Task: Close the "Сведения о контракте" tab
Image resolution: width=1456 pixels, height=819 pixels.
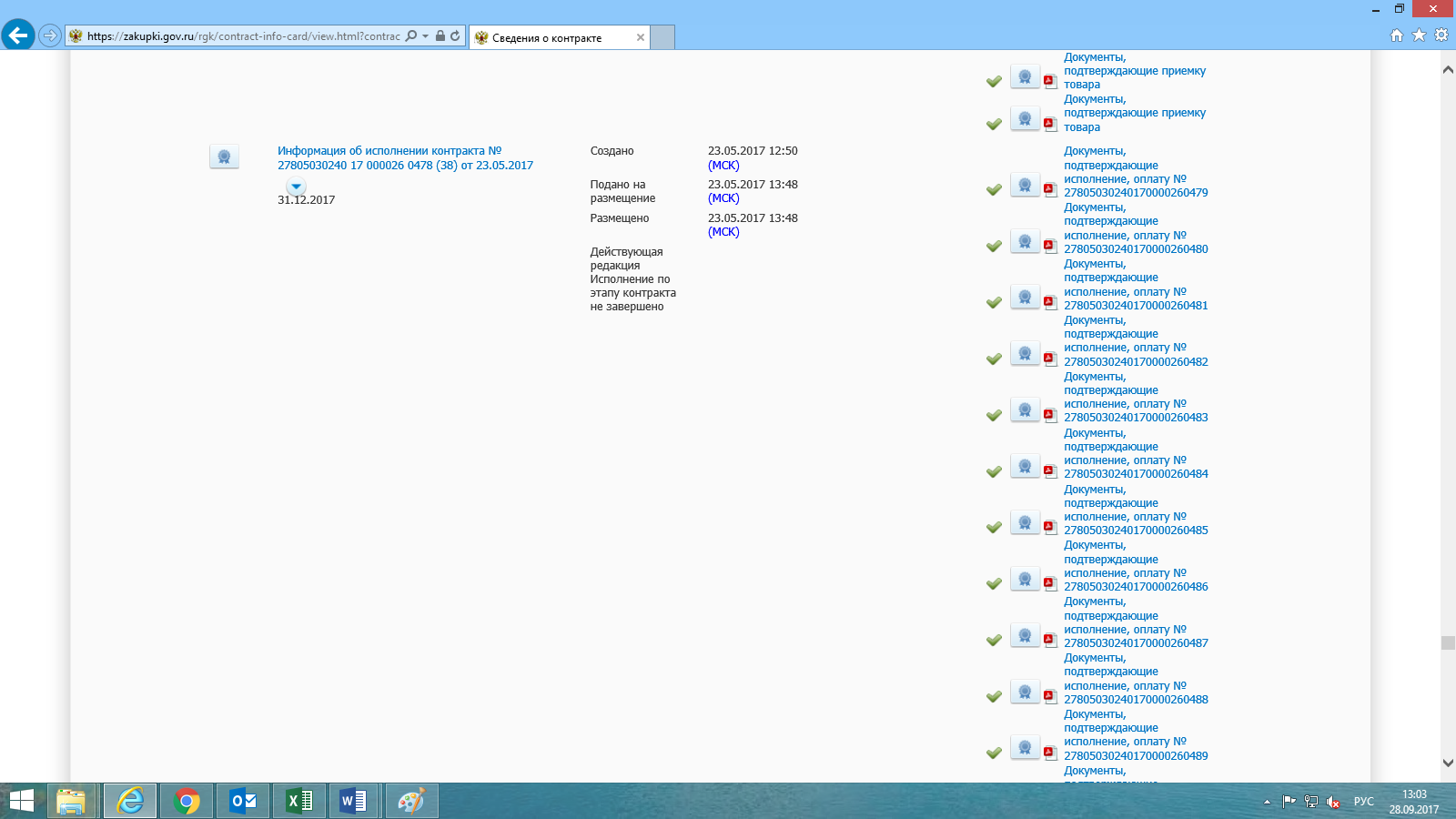Action: click(x=641, y=37)
